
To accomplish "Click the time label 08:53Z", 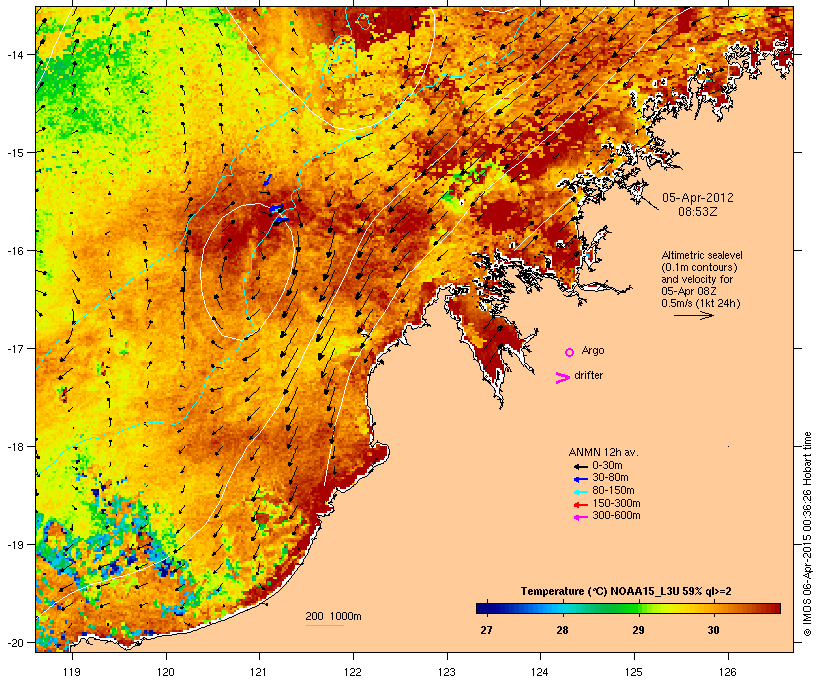I will (698, 212).
